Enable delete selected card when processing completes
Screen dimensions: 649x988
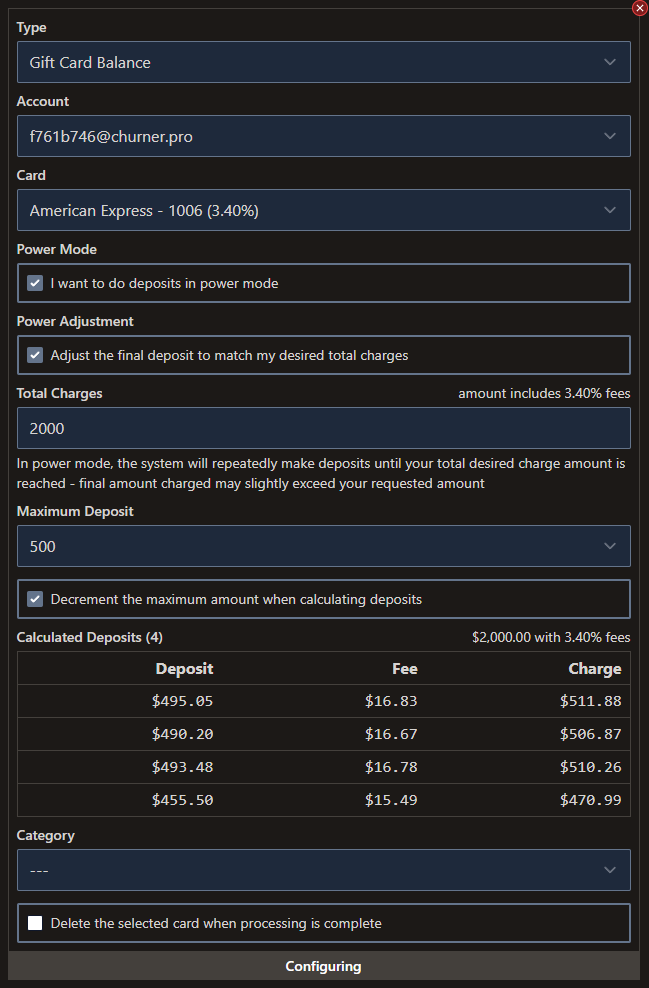coord(36,923)
